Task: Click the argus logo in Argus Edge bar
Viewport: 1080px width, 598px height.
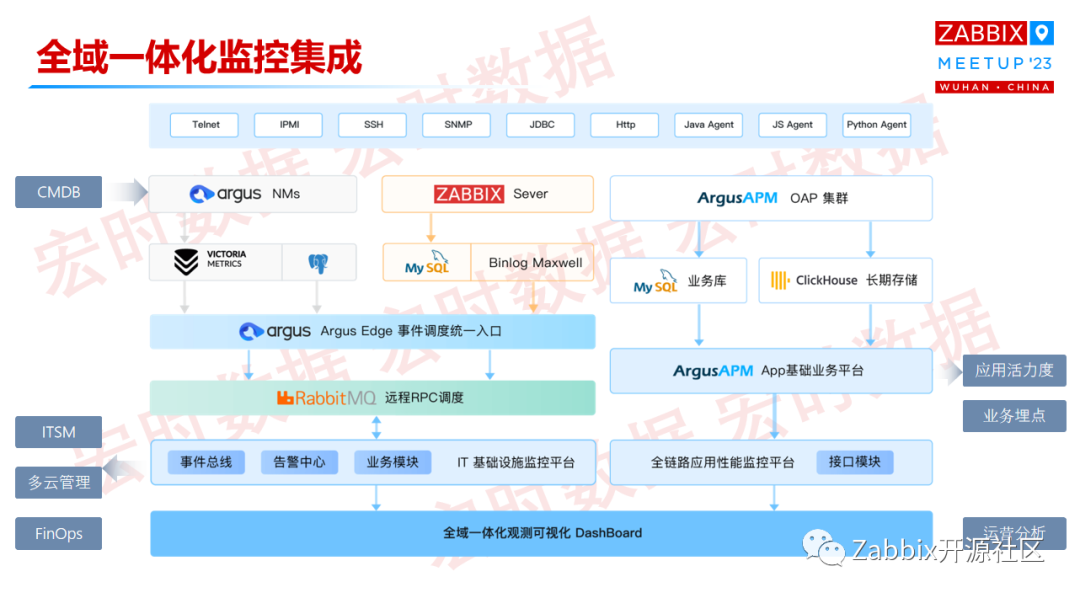Action: (275, 331)
